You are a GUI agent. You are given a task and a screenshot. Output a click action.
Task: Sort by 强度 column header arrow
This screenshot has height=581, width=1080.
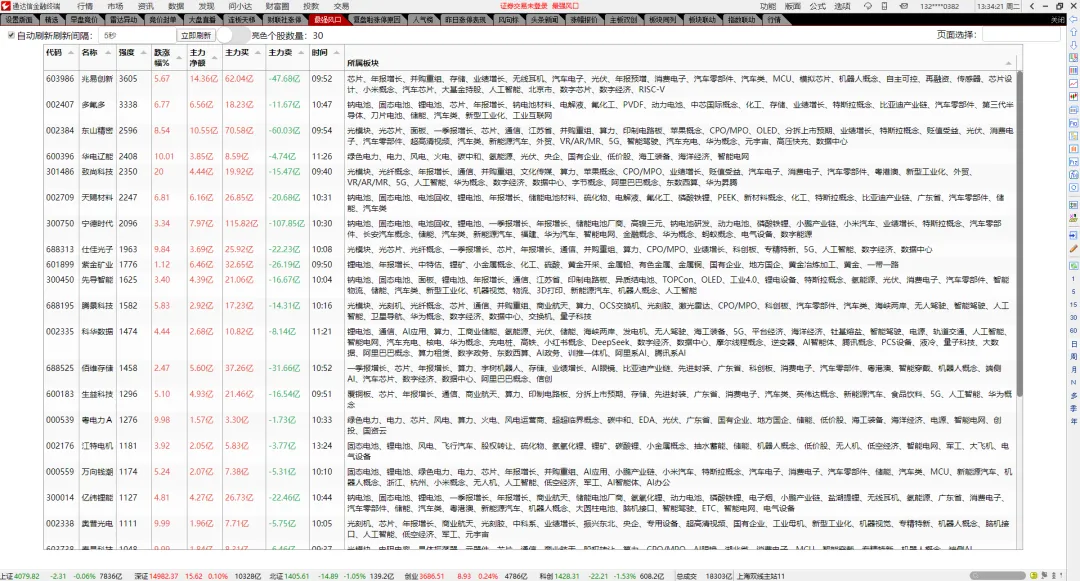tap(143, 53)
